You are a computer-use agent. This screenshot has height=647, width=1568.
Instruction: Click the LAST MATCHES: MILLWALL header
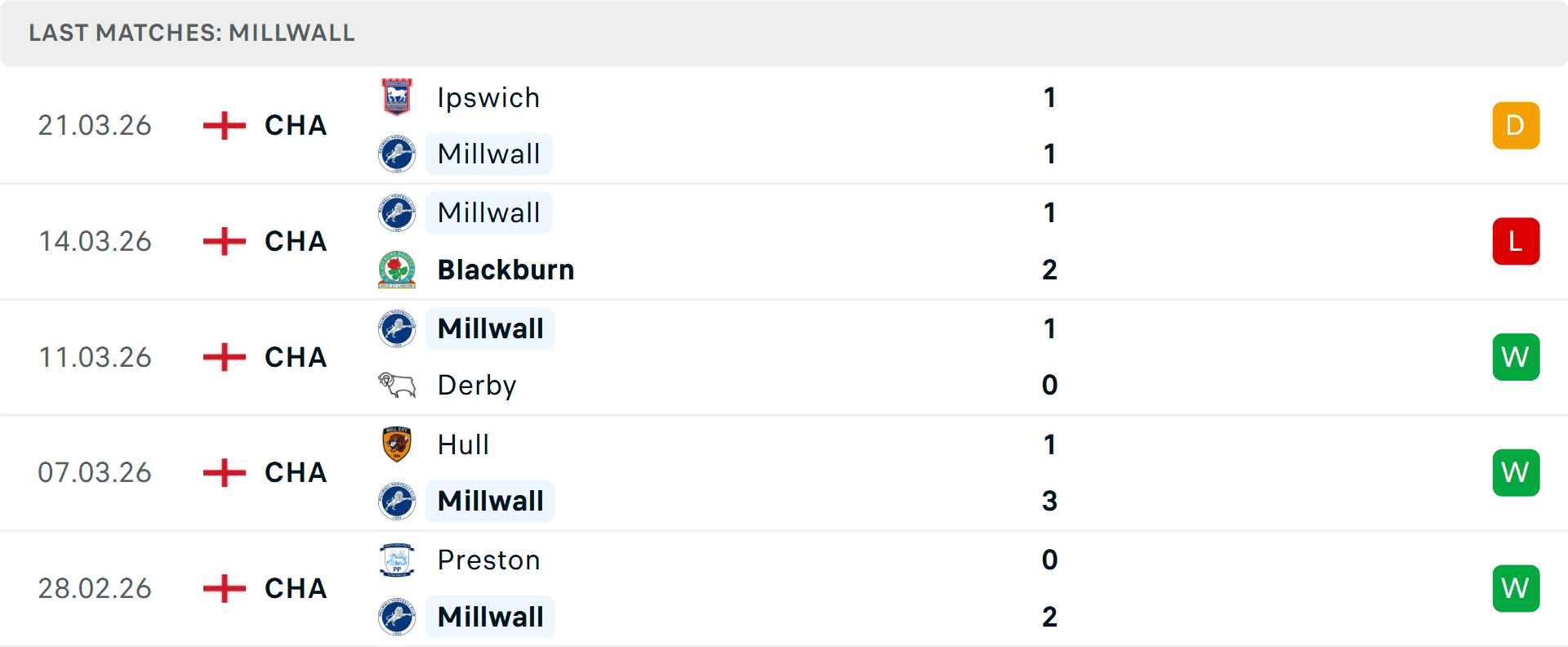191,33
